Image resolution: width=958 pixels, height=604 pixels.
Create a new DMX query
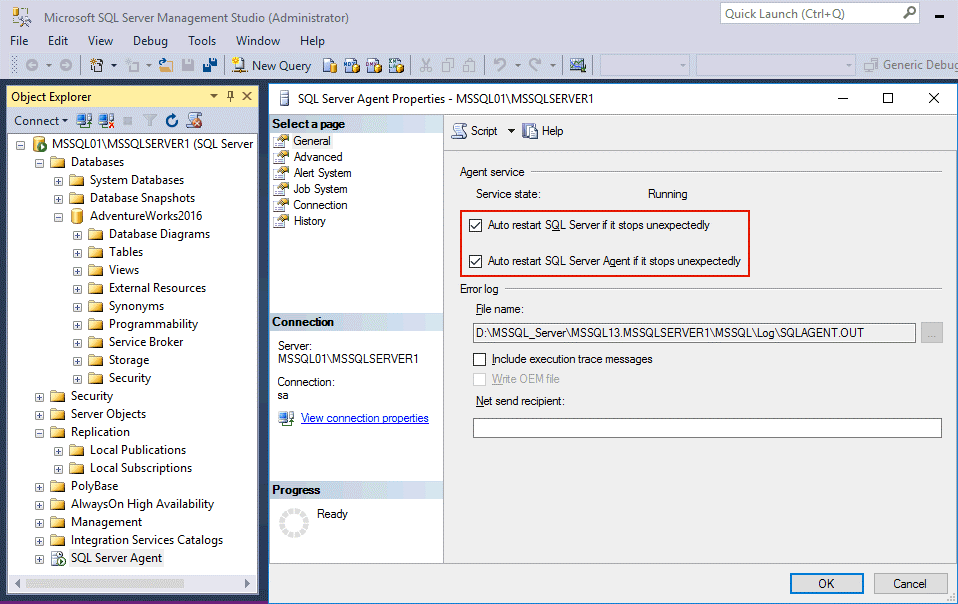pyautogui.click(x=373, y=64)
